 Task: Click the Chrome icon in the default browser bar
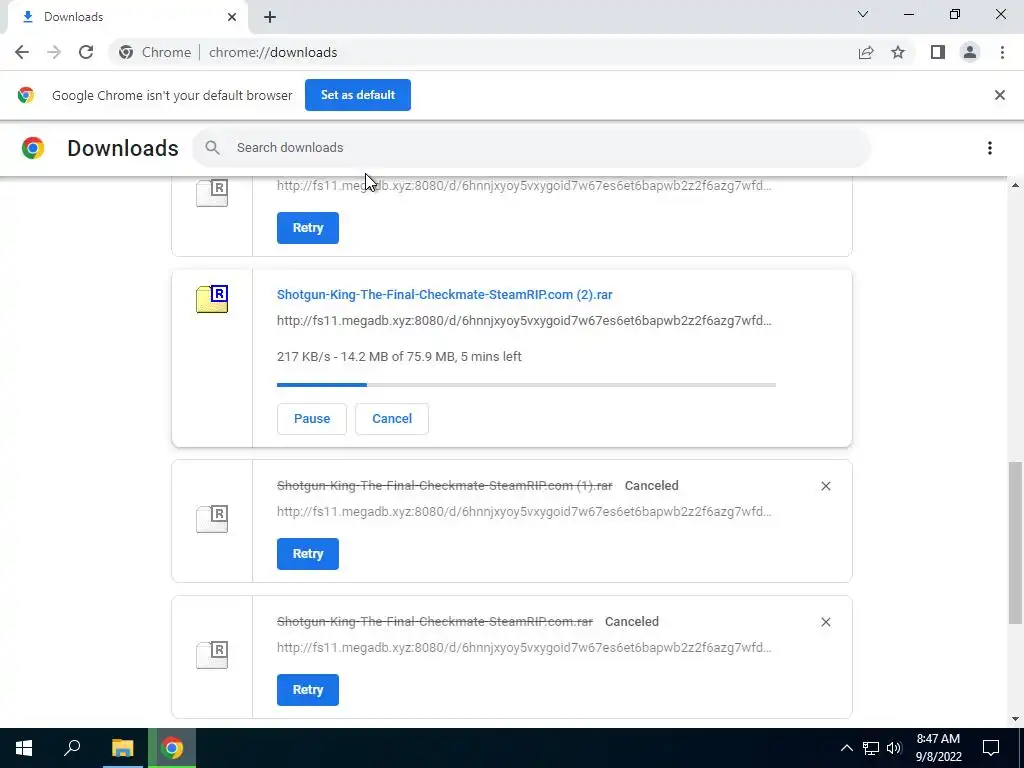pos(26,95)
